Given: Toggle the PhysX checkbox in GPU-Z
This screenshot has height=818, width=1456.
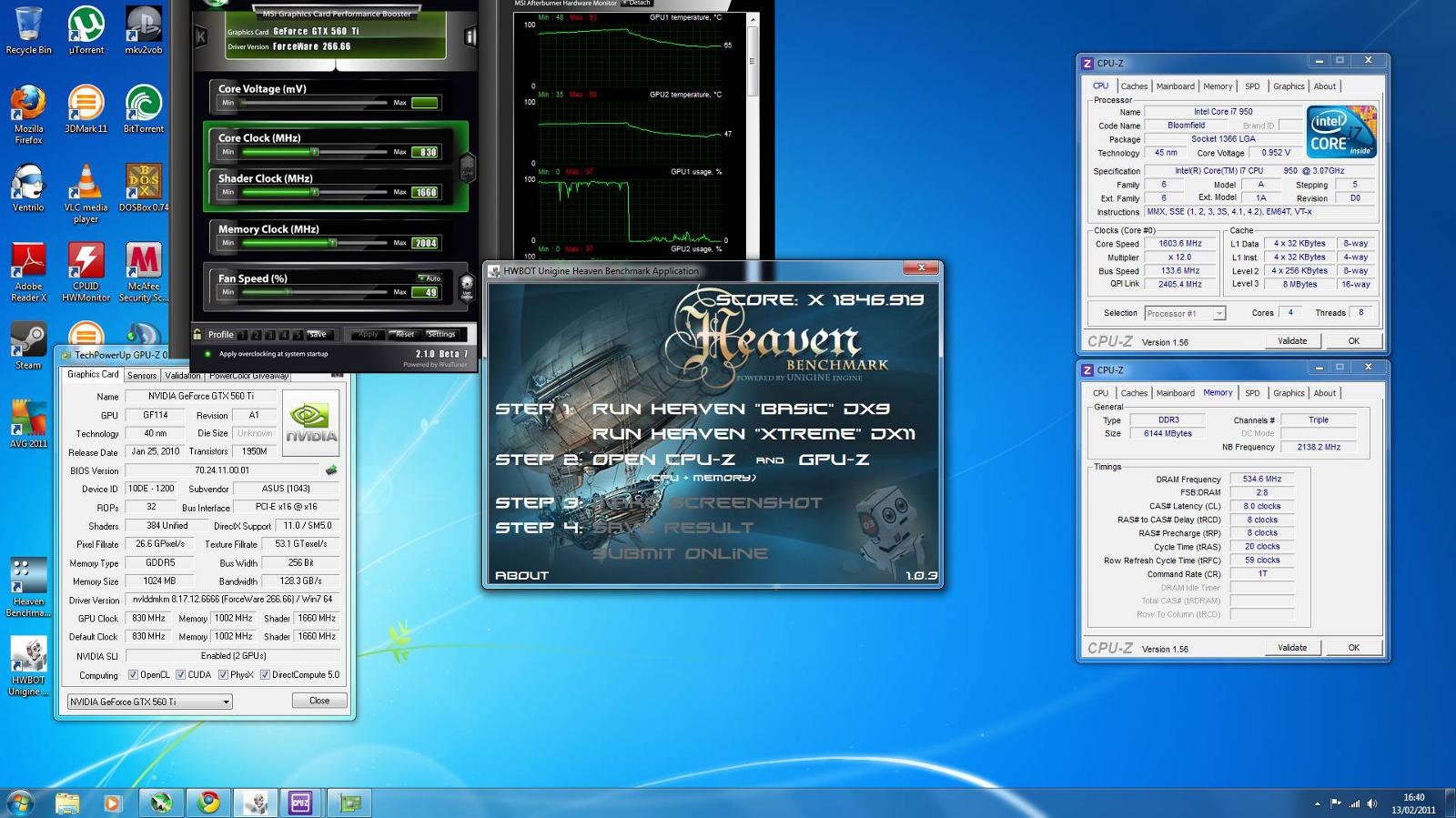Looking at the screenshot, I should click(223, 675).
